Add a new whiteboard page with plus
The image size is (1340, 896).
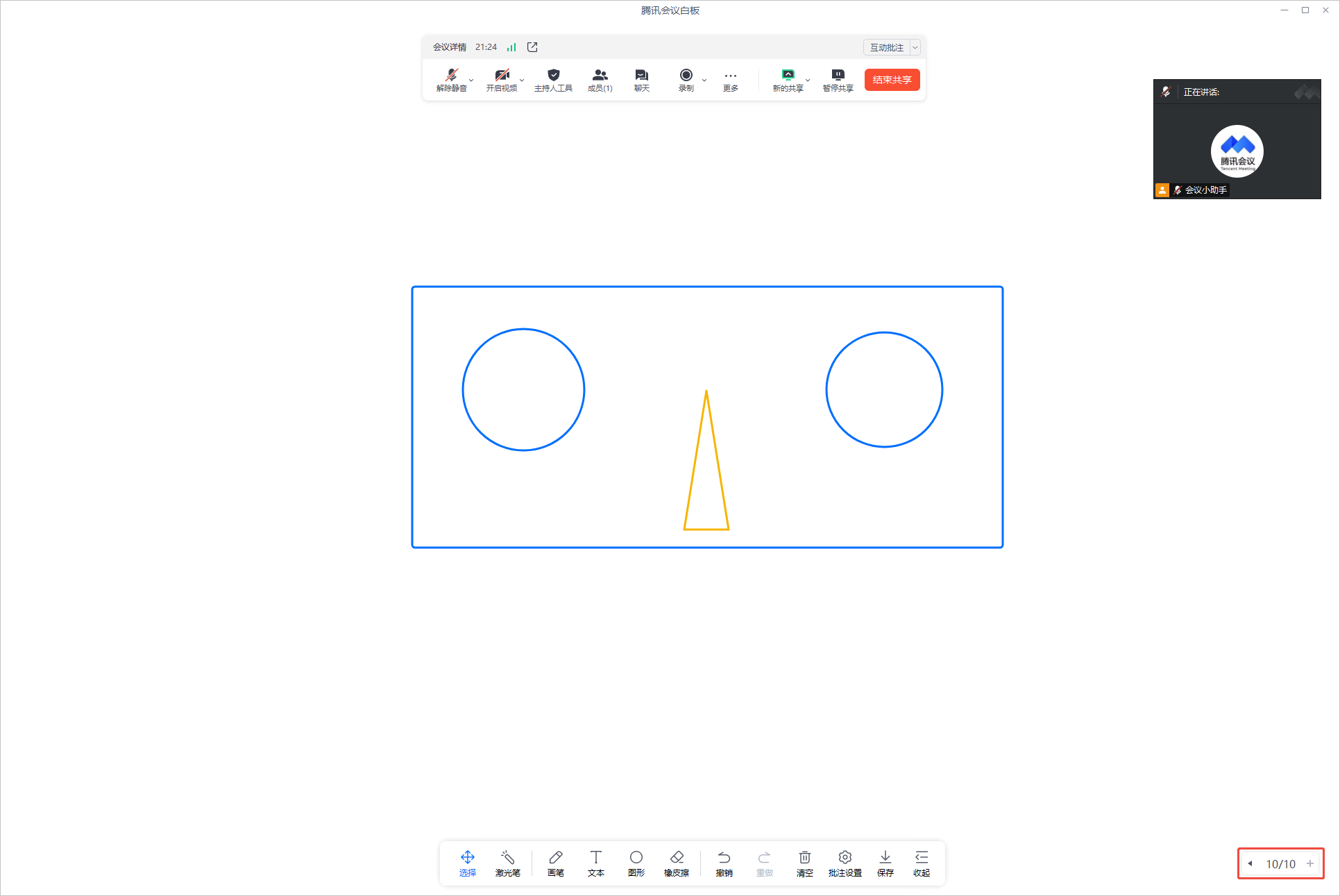pyautogui.click(x=1309, y=863)
